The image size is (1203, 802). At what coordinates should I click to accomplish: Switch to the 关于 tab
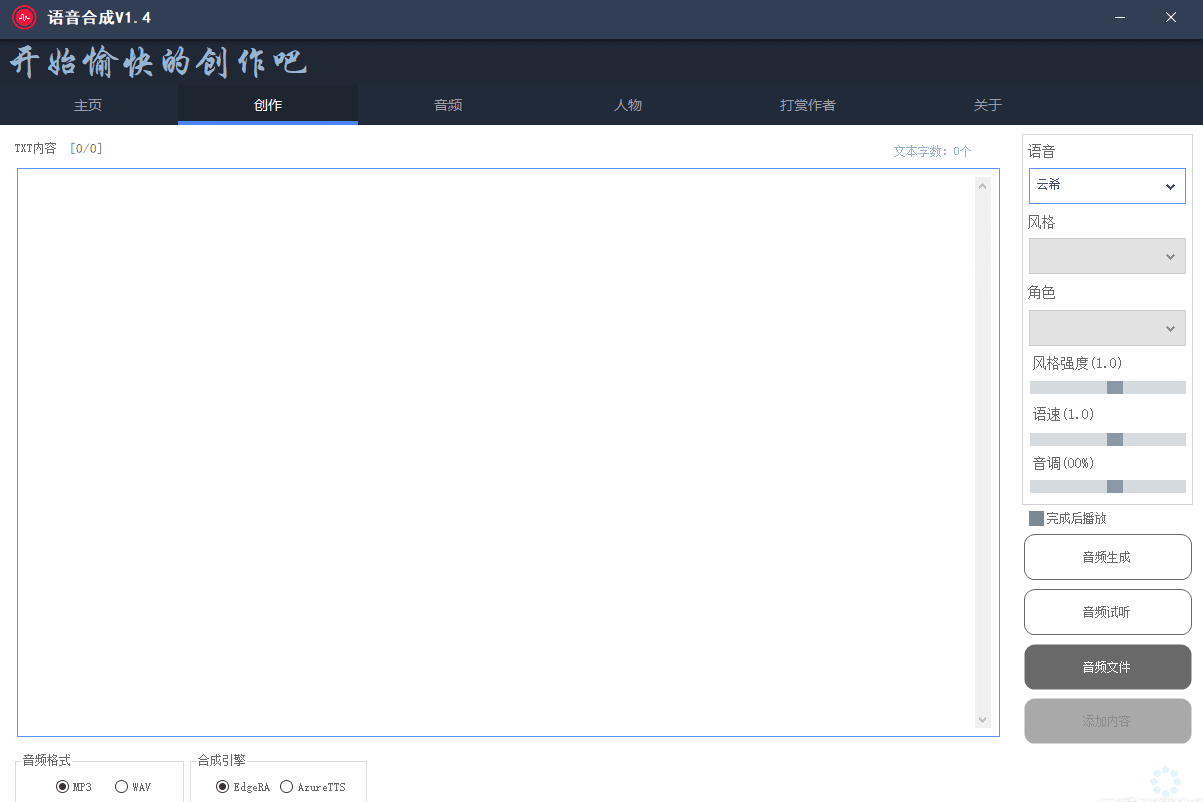pos(987,104)
